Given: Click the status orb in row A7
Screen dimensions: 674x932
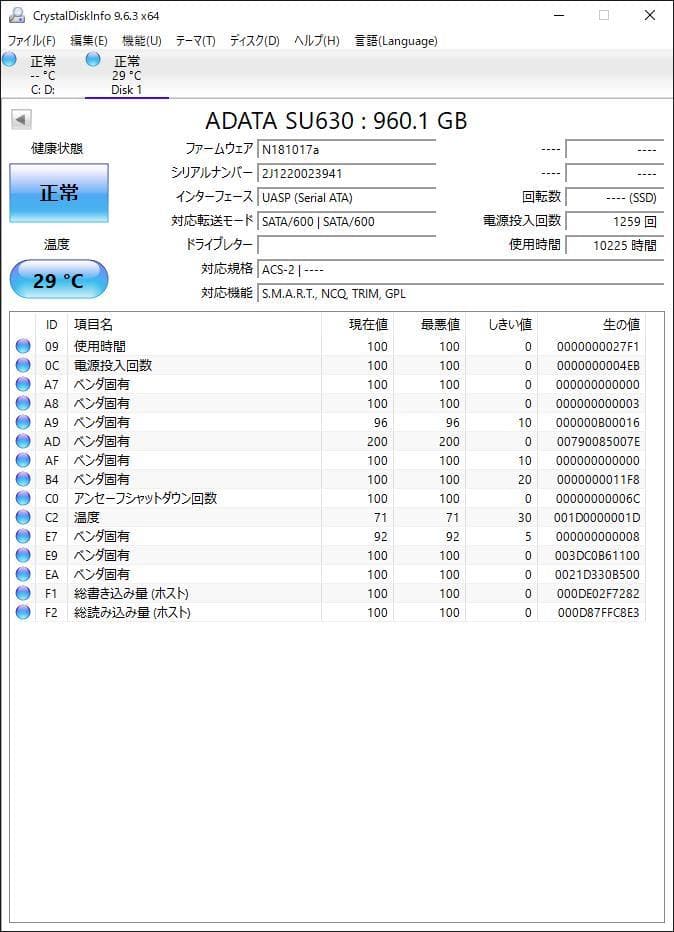Looking at the screenshot, I should pos(23,384).
